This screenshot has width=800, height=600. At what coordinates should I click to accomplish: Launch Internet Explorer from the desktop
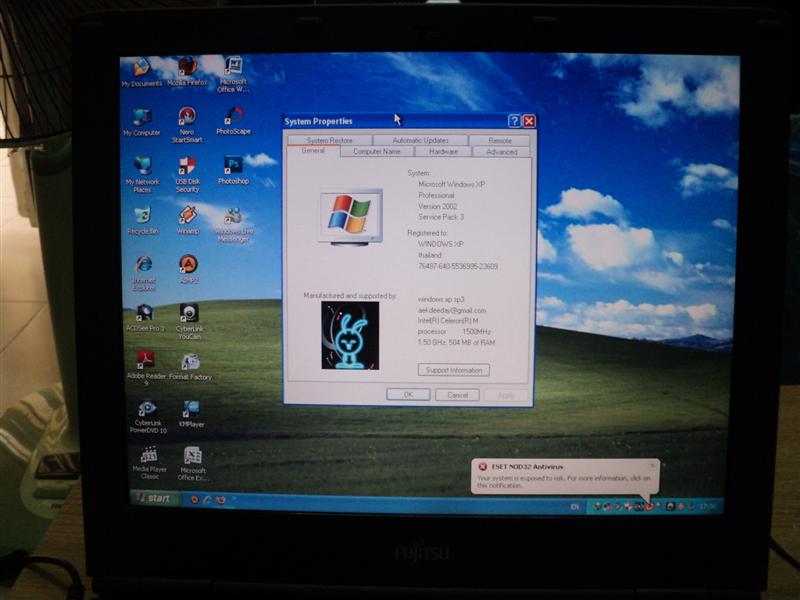click(x=144, y=273)
